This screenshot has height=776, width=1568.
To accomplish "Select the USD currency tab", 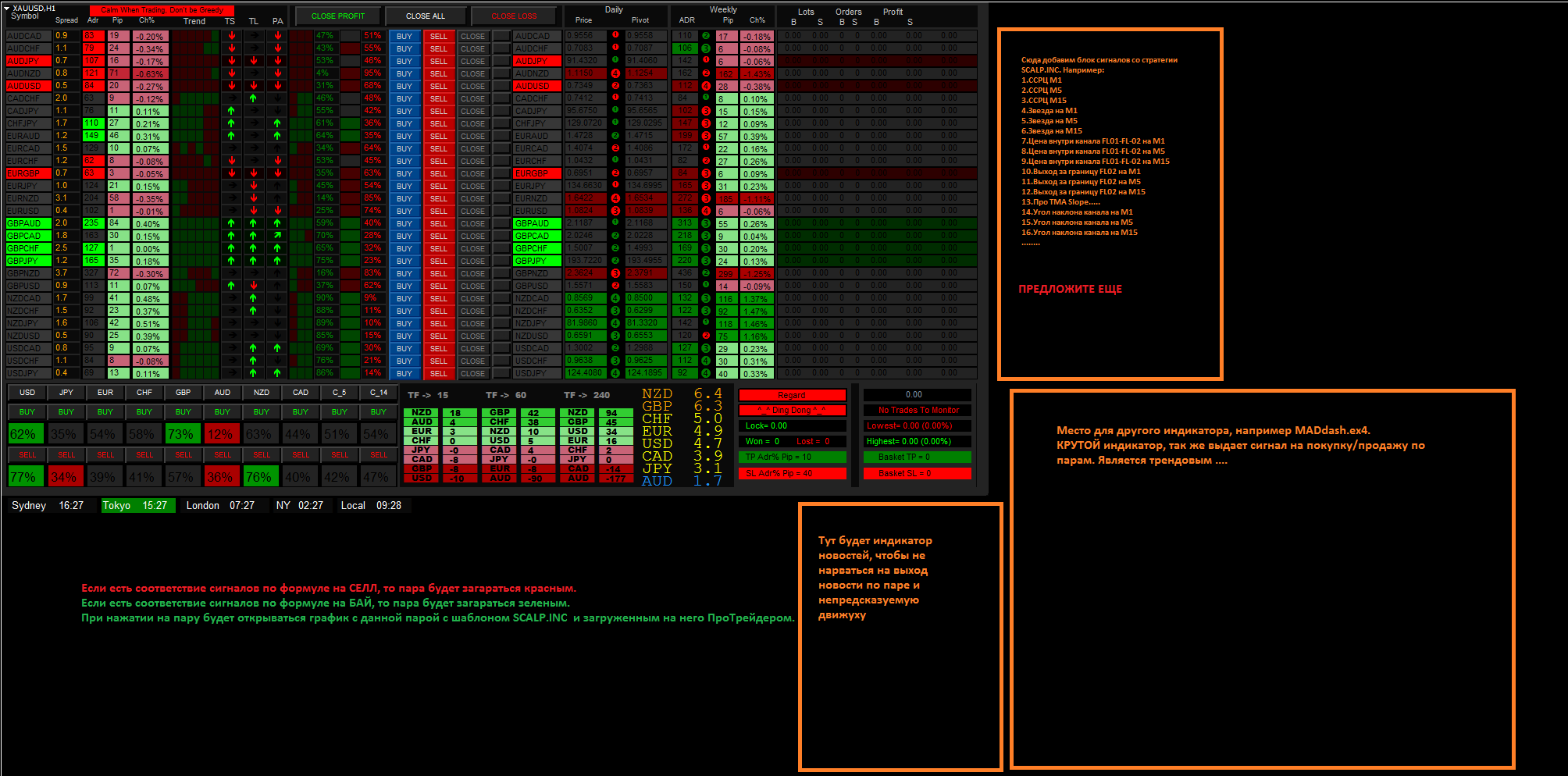I will tap(27, 393).
